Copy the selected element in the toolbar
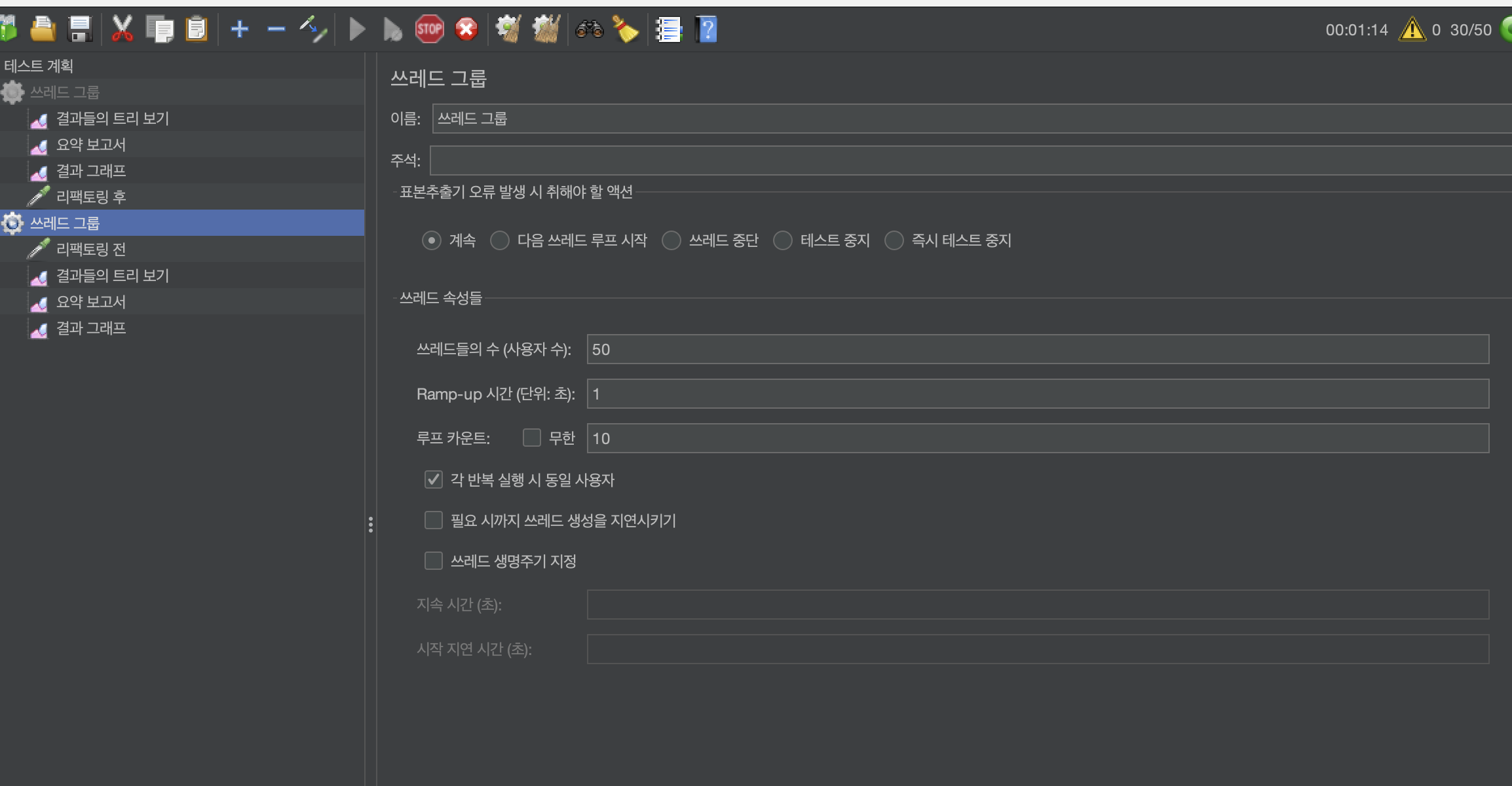 [x=160, y=29]
